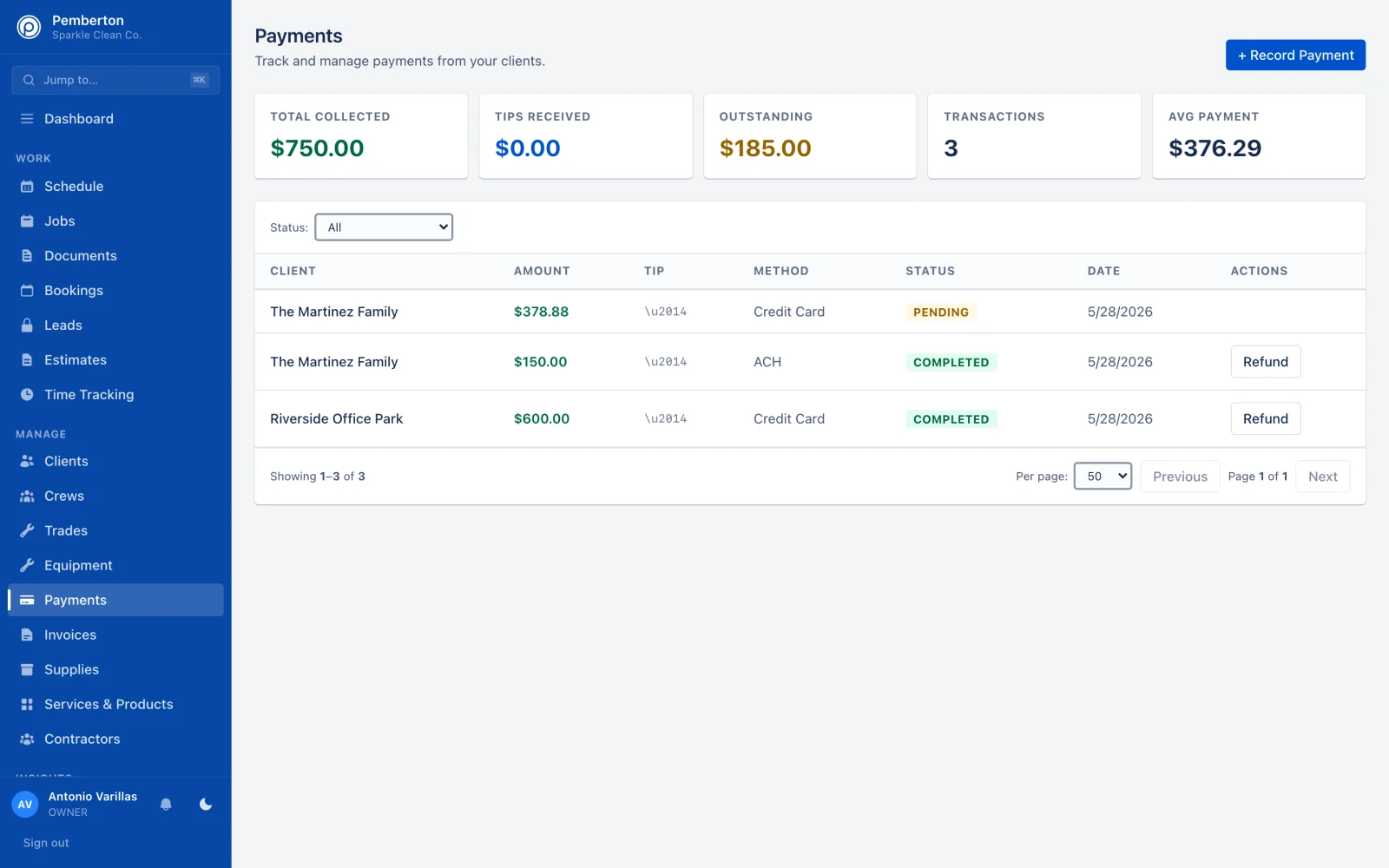Open Contractors in sidebar
This screenshot has width=1389, height=868.
115,740
